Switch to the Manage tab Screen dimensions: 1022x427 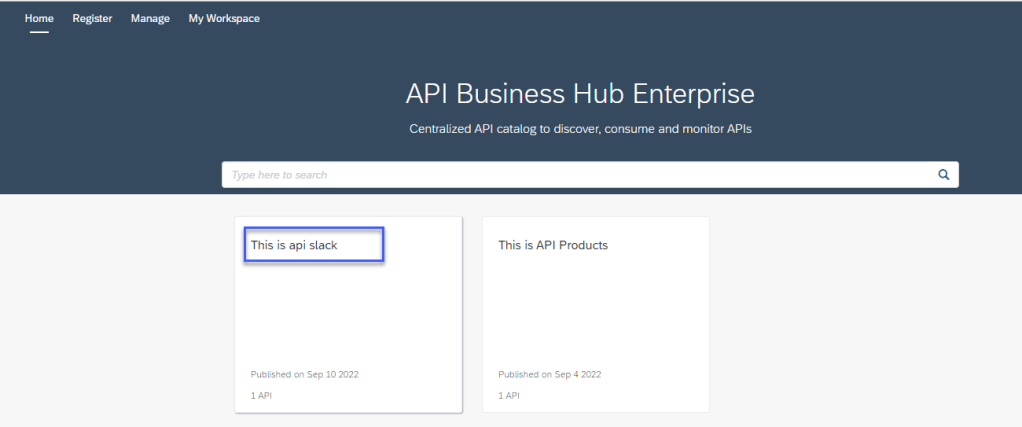pos(150,18)
